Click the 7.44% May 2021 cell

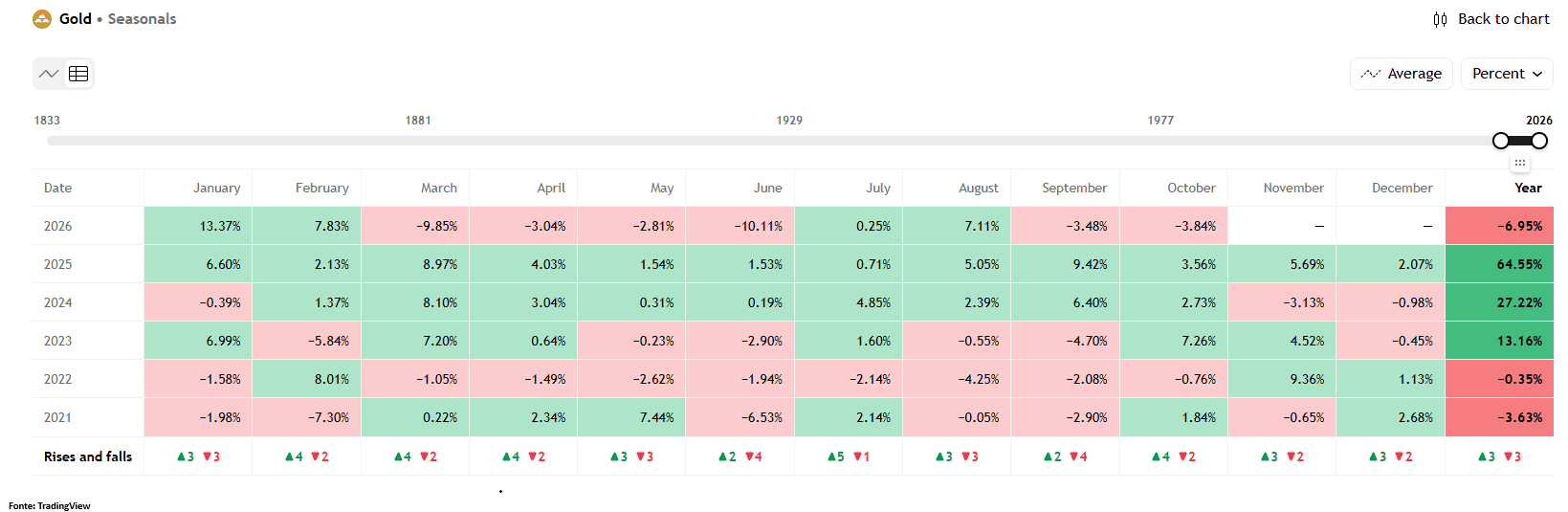631,417
